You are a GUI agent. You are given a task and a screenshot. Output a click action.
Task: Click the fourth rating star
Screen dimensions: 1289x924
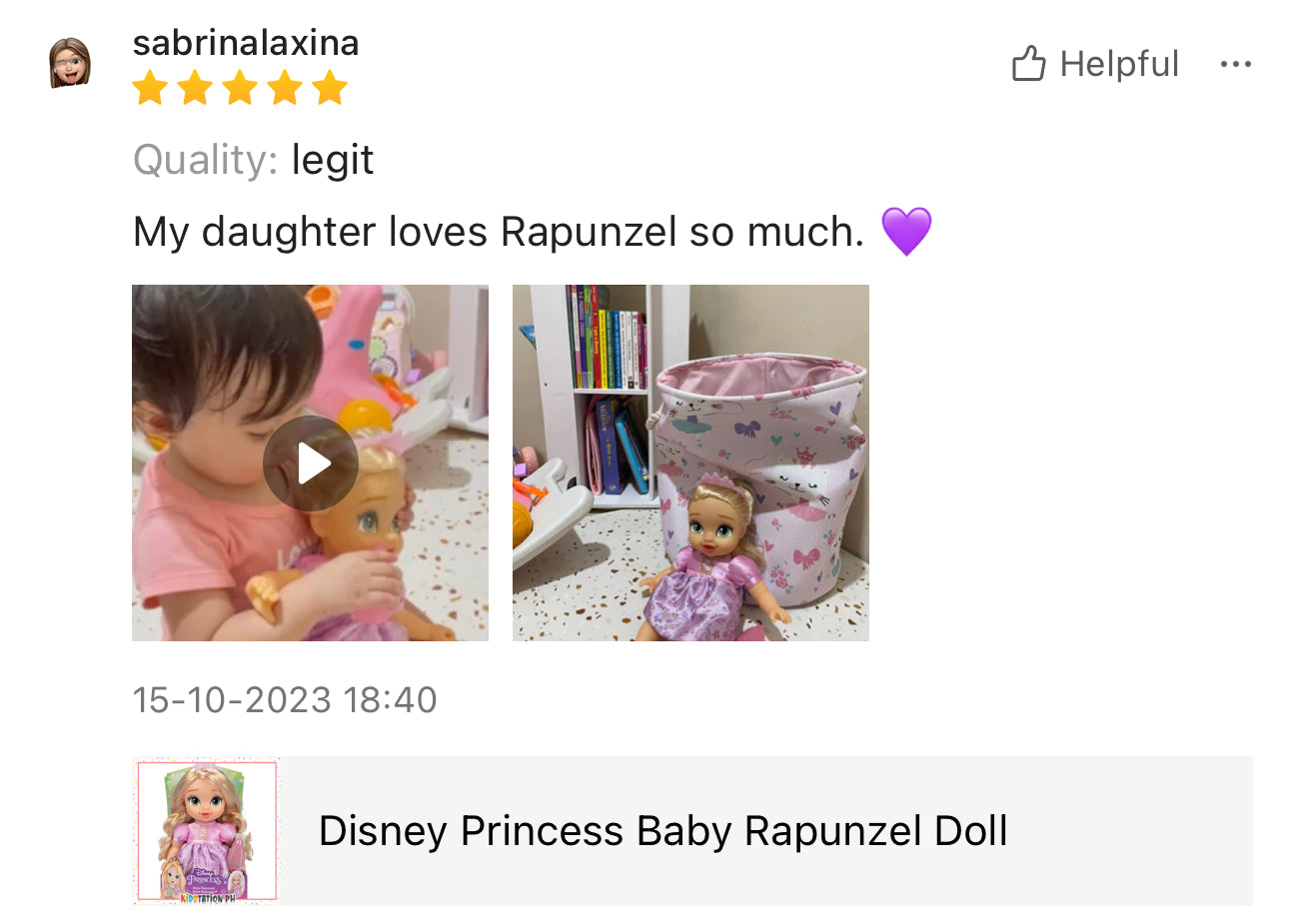click(x=285, y=89)
